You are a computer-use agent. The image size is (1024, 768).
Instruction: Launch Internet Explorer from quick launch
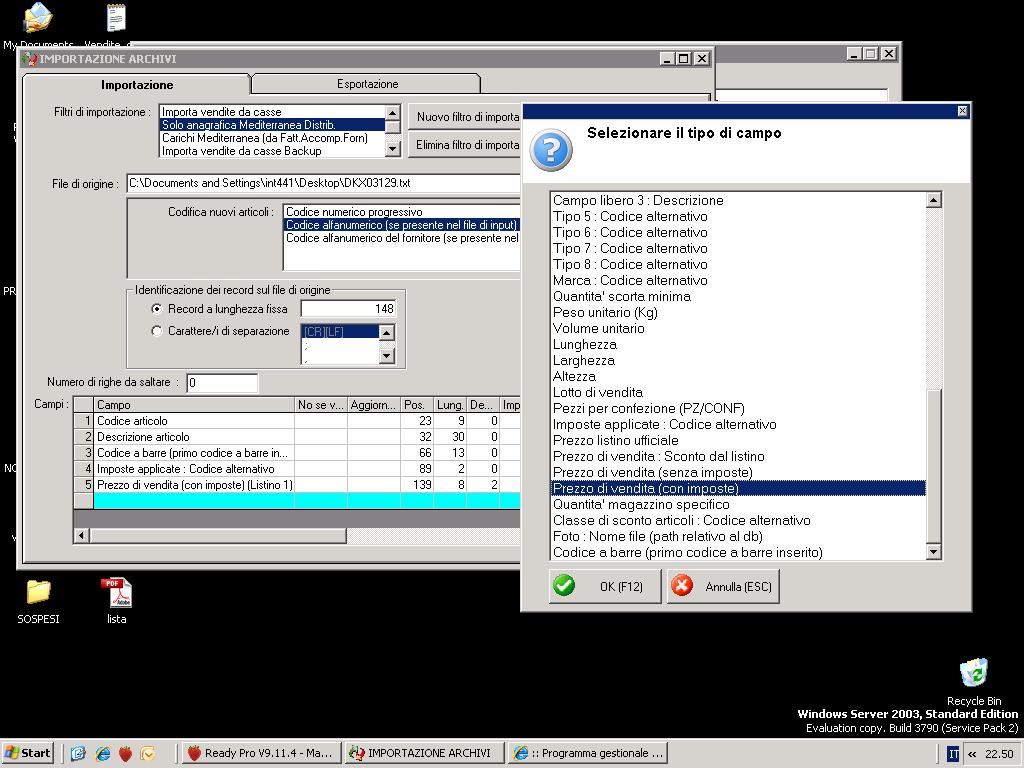(103, 754)
